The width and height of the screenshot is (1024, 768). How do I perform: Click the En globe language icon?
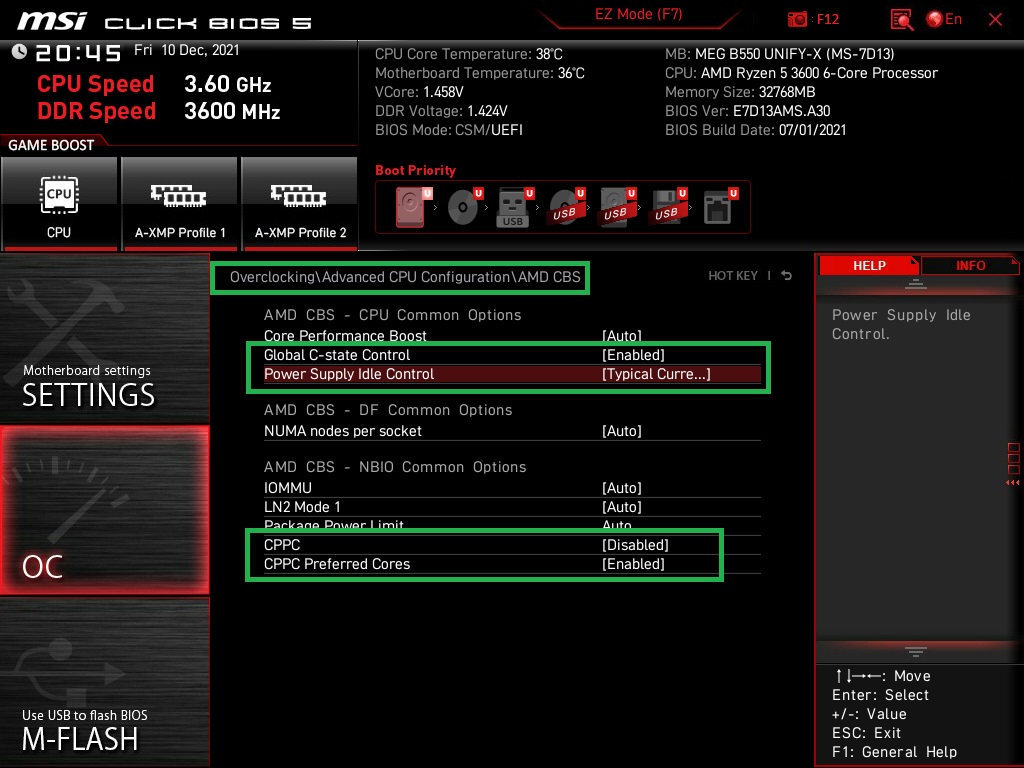(x=935, y=18)
